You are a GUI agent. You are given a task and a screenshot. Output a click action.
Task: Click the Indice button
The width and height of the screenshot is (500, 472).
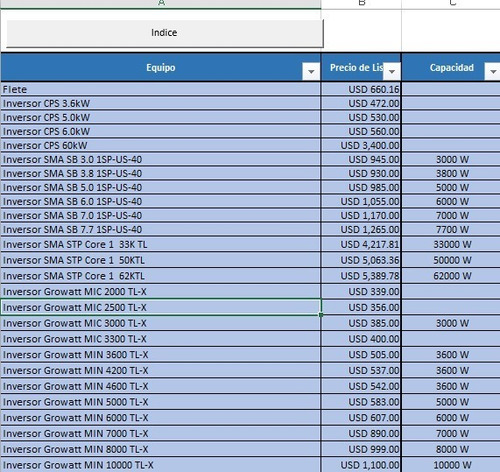click(x=164, y=33)
